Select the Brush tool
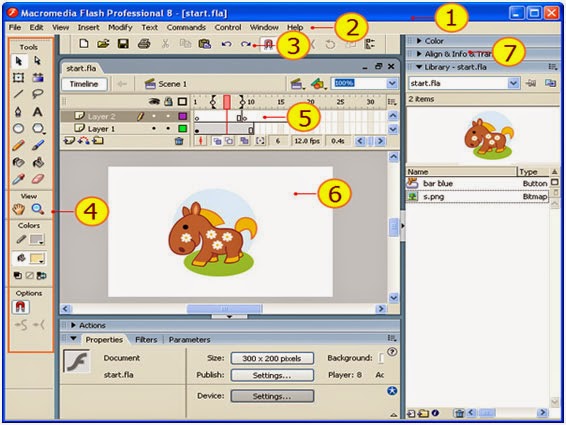The height and width of the screenshot is (425, 566). (x=38, y=145)
